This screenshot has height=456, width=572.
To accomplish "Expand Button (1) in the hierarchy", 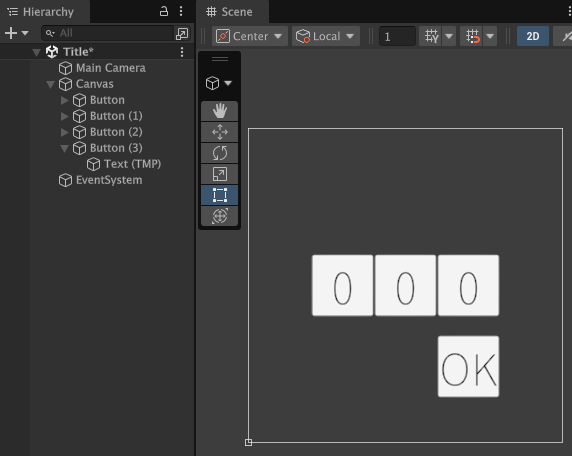I will [65, 116].
